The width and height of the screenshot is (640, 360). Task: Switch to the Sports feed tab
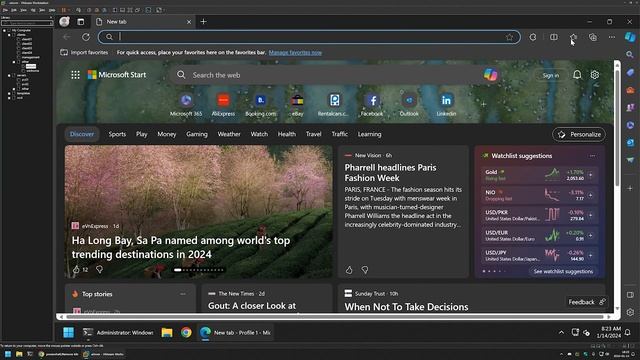117,134
